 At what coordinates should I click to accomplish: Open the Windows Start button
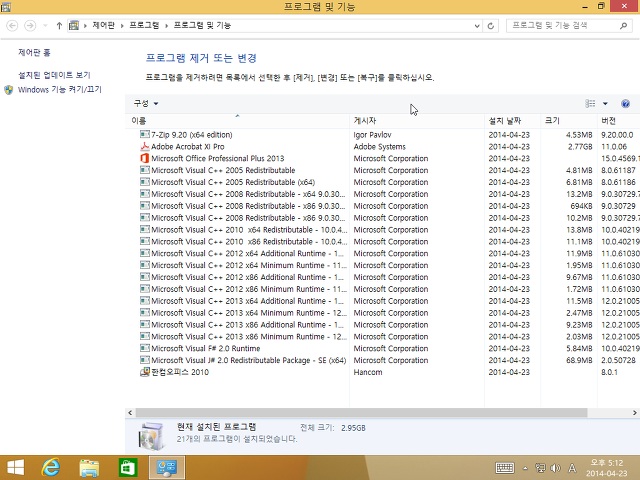16,467
